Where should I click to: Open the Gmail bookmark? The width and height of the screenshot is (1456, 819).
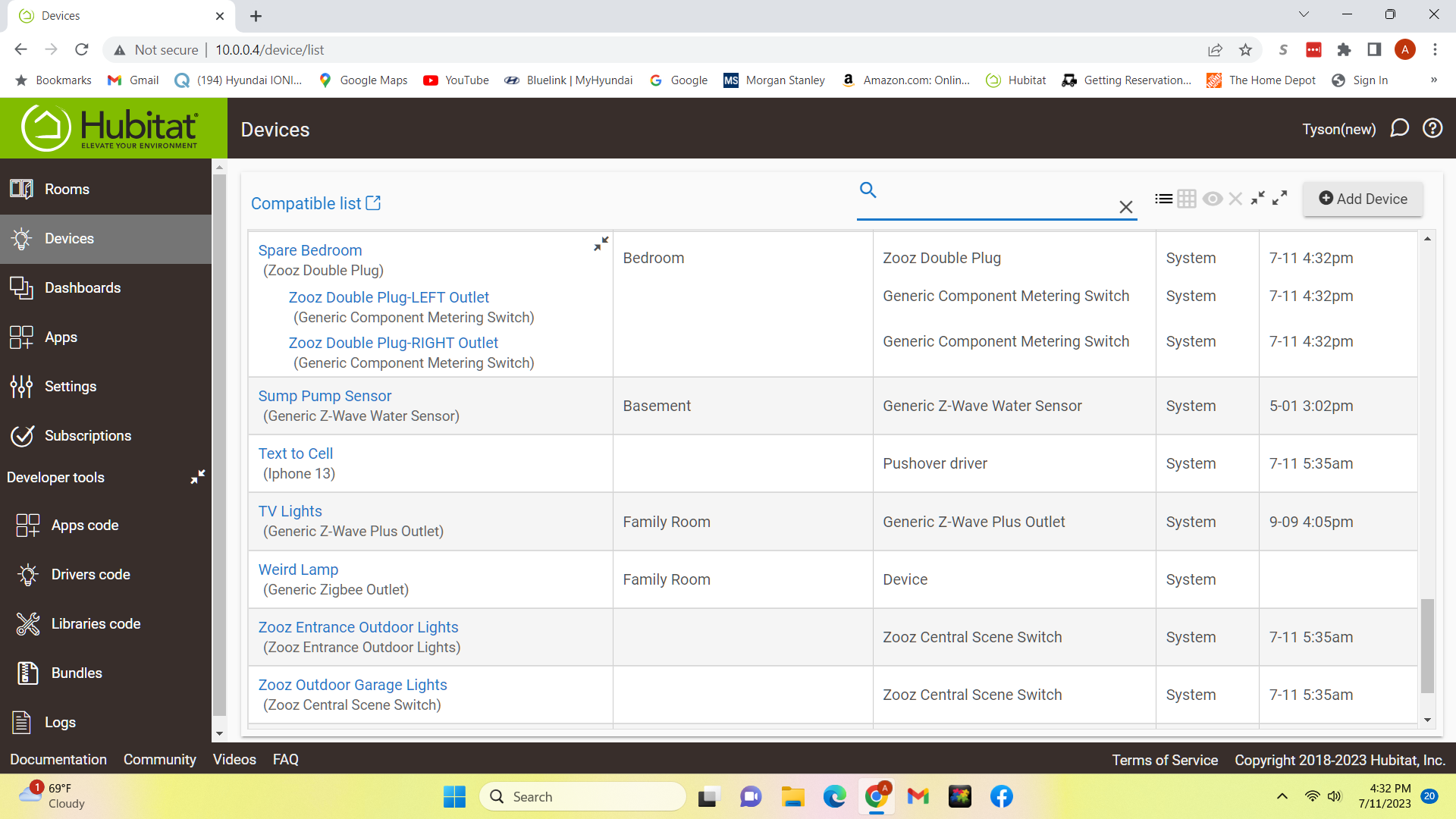133,80
